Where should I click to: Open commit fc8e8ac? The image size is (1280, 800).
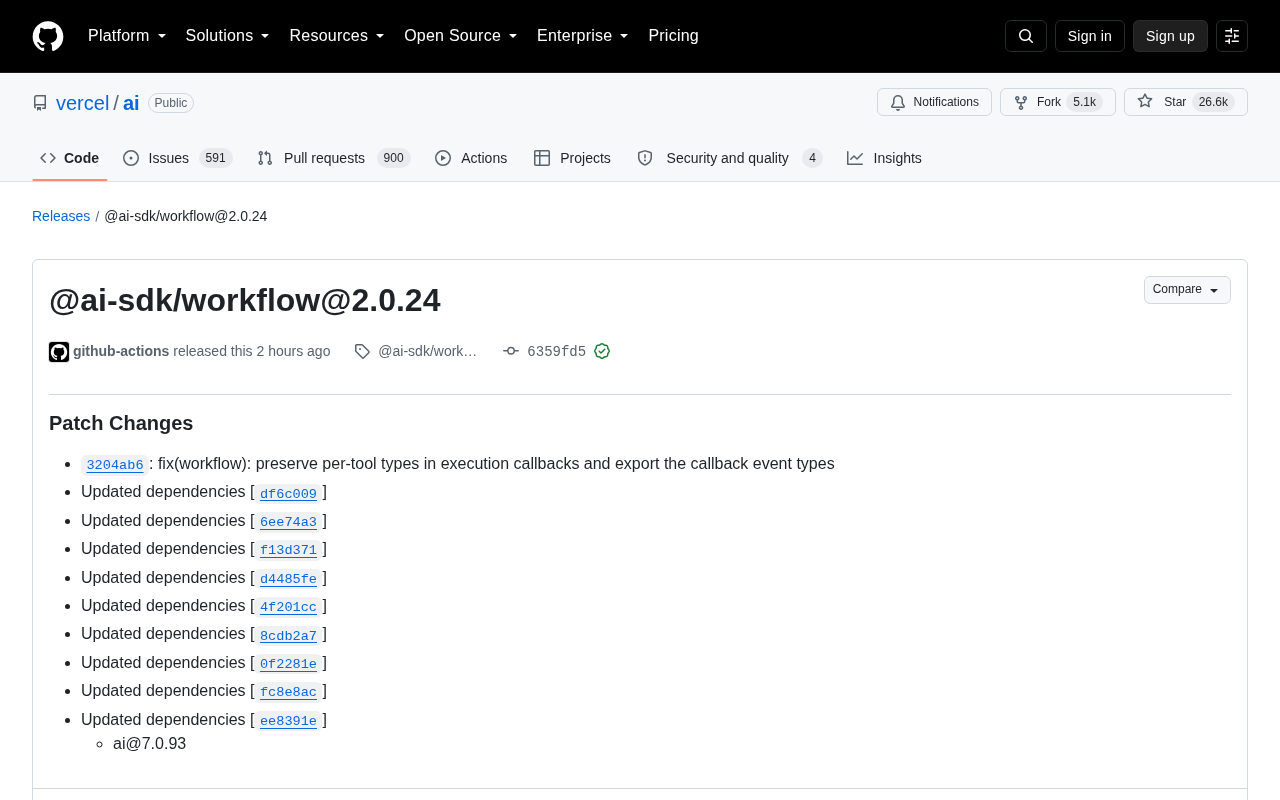point(288,692)
